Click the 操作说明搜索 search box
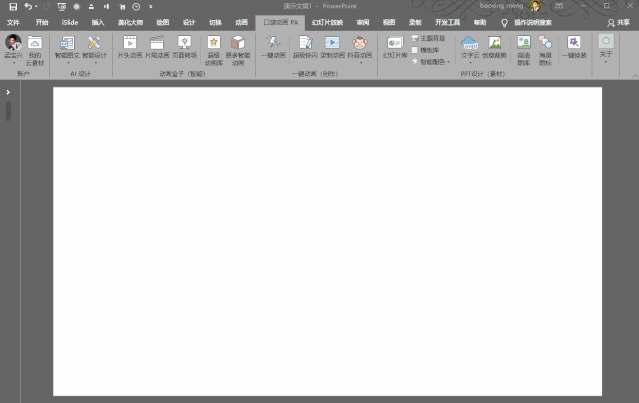Viewport: 639px width, 403px height. tap(532, 22)
